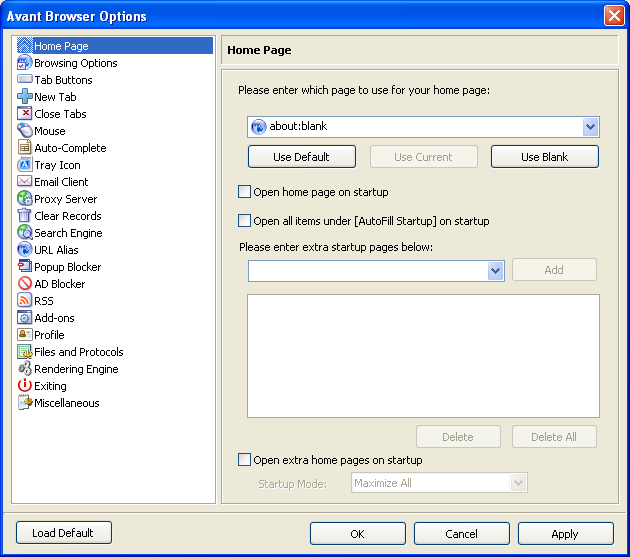Click the Use Blank button
Image resolution: width=630 pixels, height=557 pixels.
544,157
